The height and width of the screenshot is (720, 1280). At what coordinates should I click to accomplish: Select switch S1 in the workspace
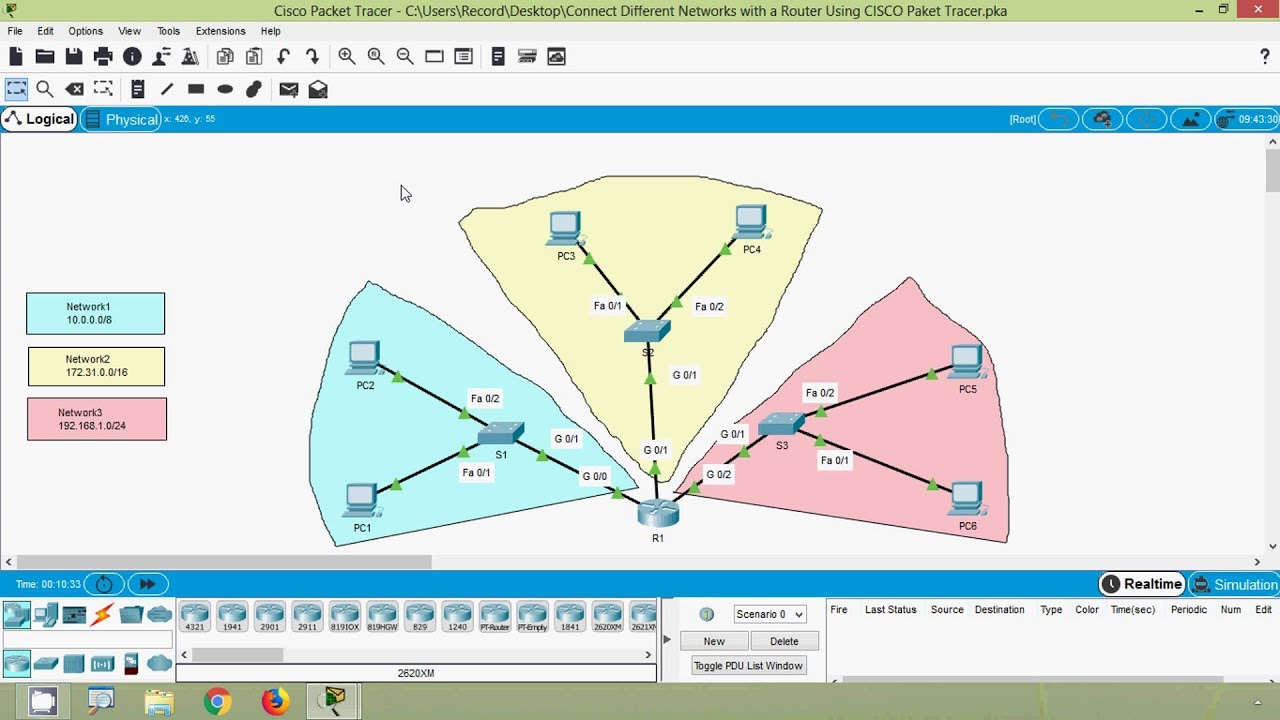click(x=501, y=433)
